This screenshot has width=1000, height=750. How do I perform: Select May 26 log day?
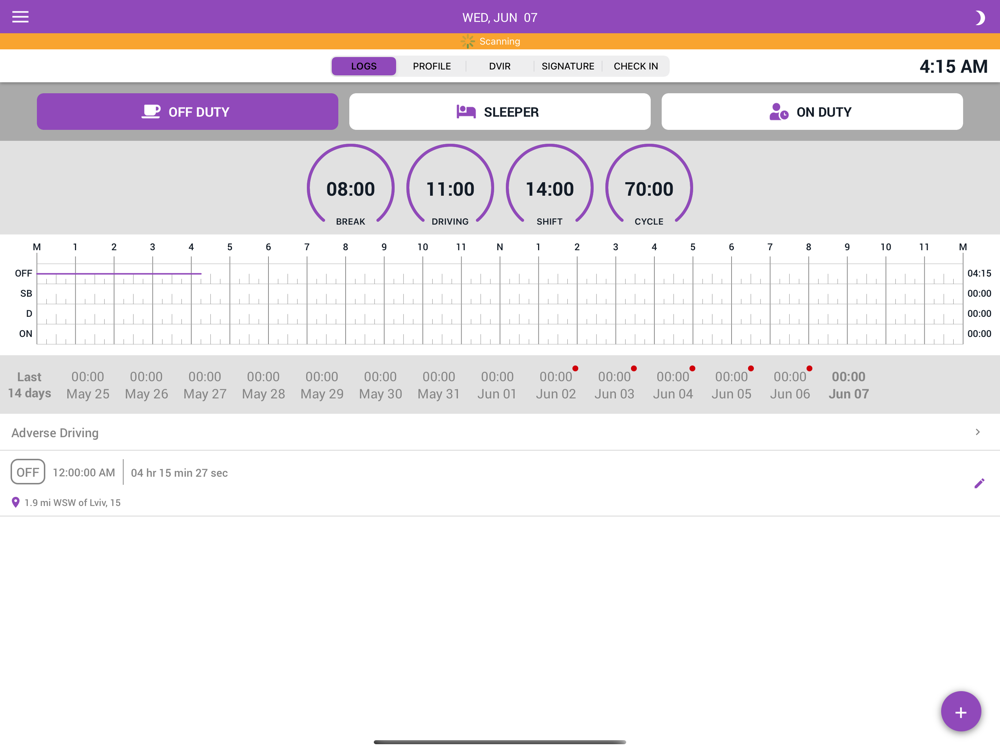pos(147,385)
